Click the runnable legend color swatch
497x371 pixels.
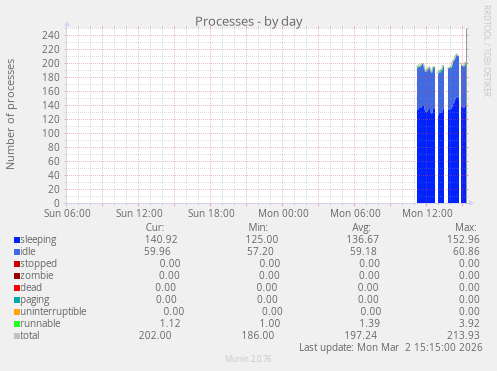(17, 324)
